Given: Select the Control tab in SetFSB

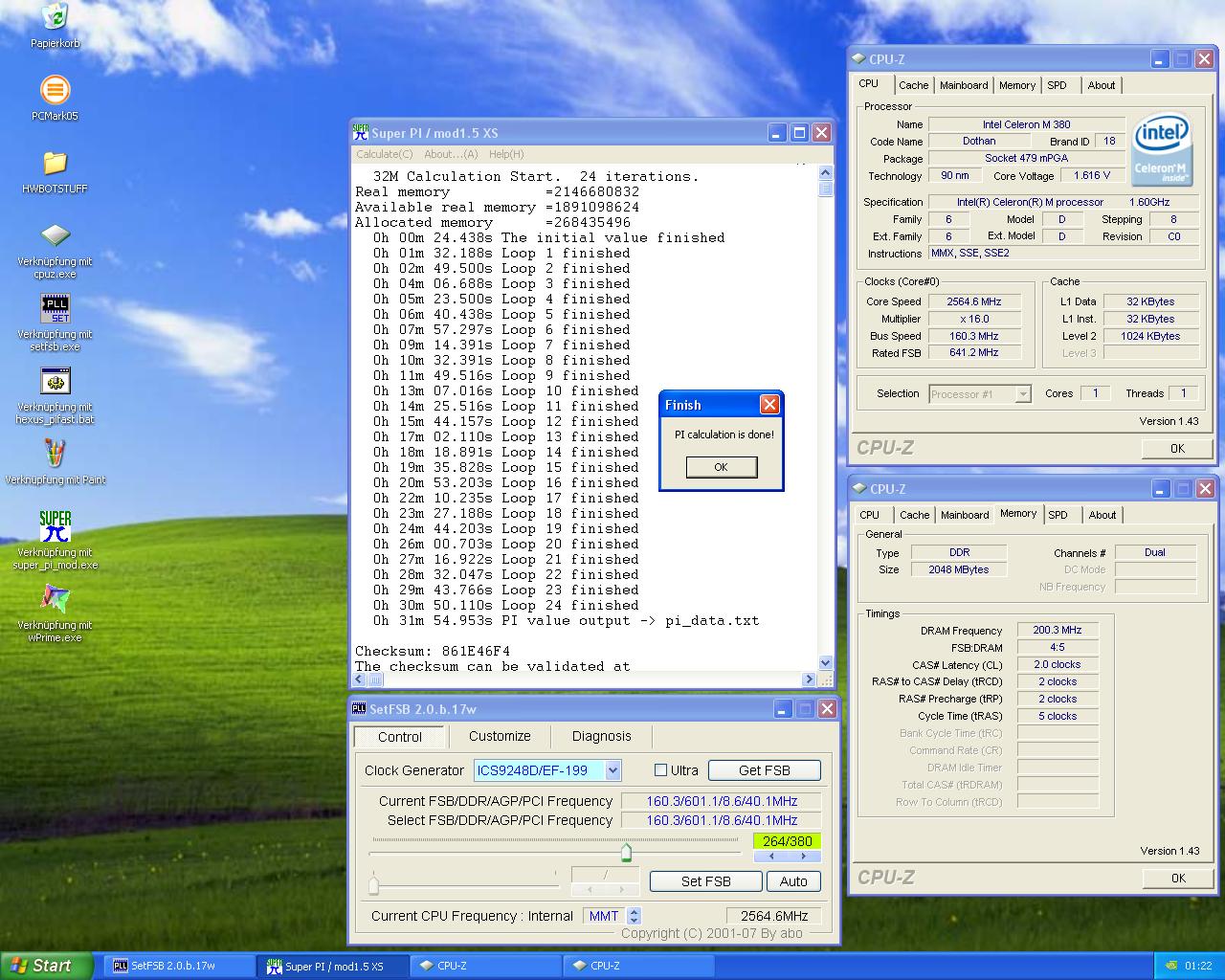Looking at the screenshot, I should [x=400, y=737].
